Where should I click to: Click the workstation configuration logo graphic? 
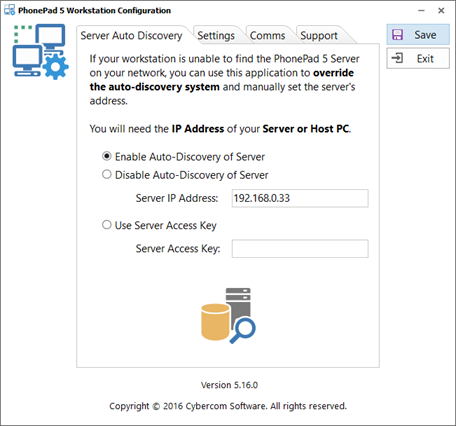click(40, 51)
